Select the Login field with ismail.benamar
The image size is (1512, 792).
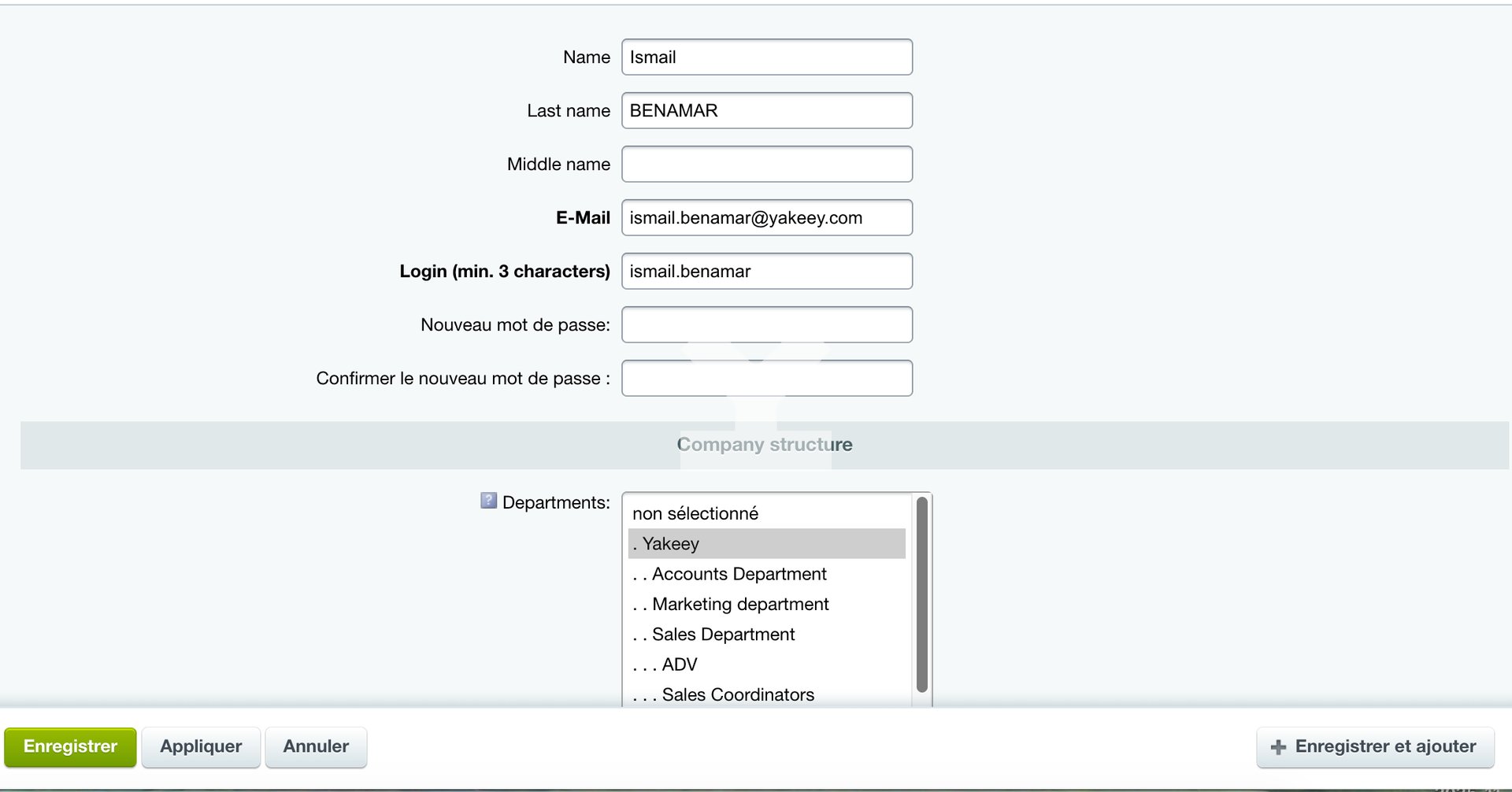766,272
